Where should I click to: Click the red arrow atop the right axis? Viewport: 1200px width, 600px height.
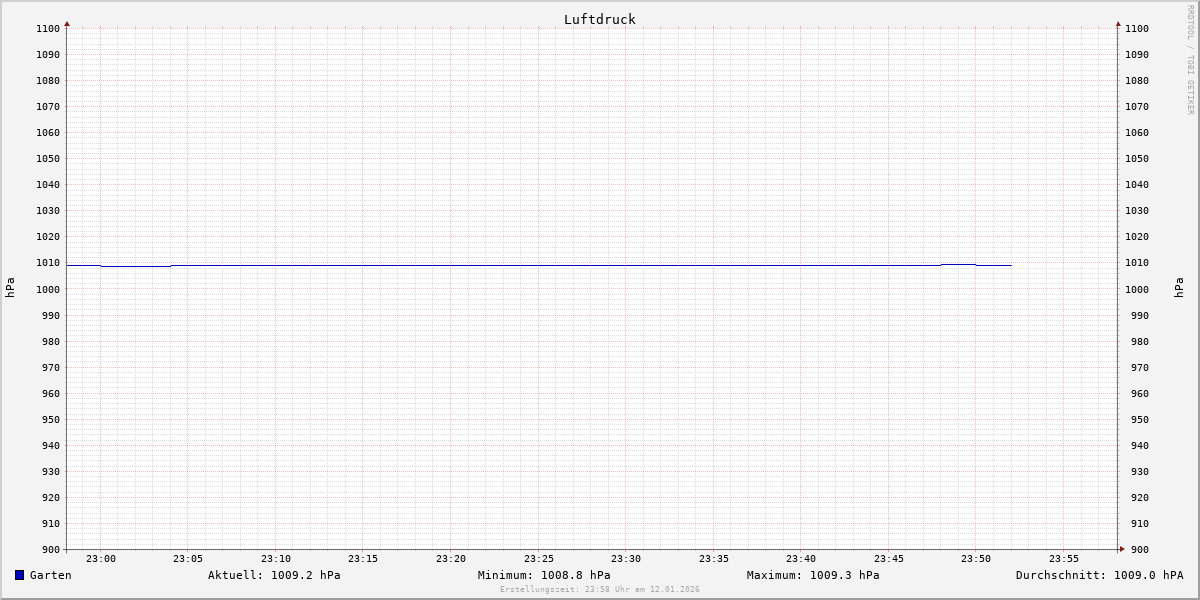(x=1118, y=23)
